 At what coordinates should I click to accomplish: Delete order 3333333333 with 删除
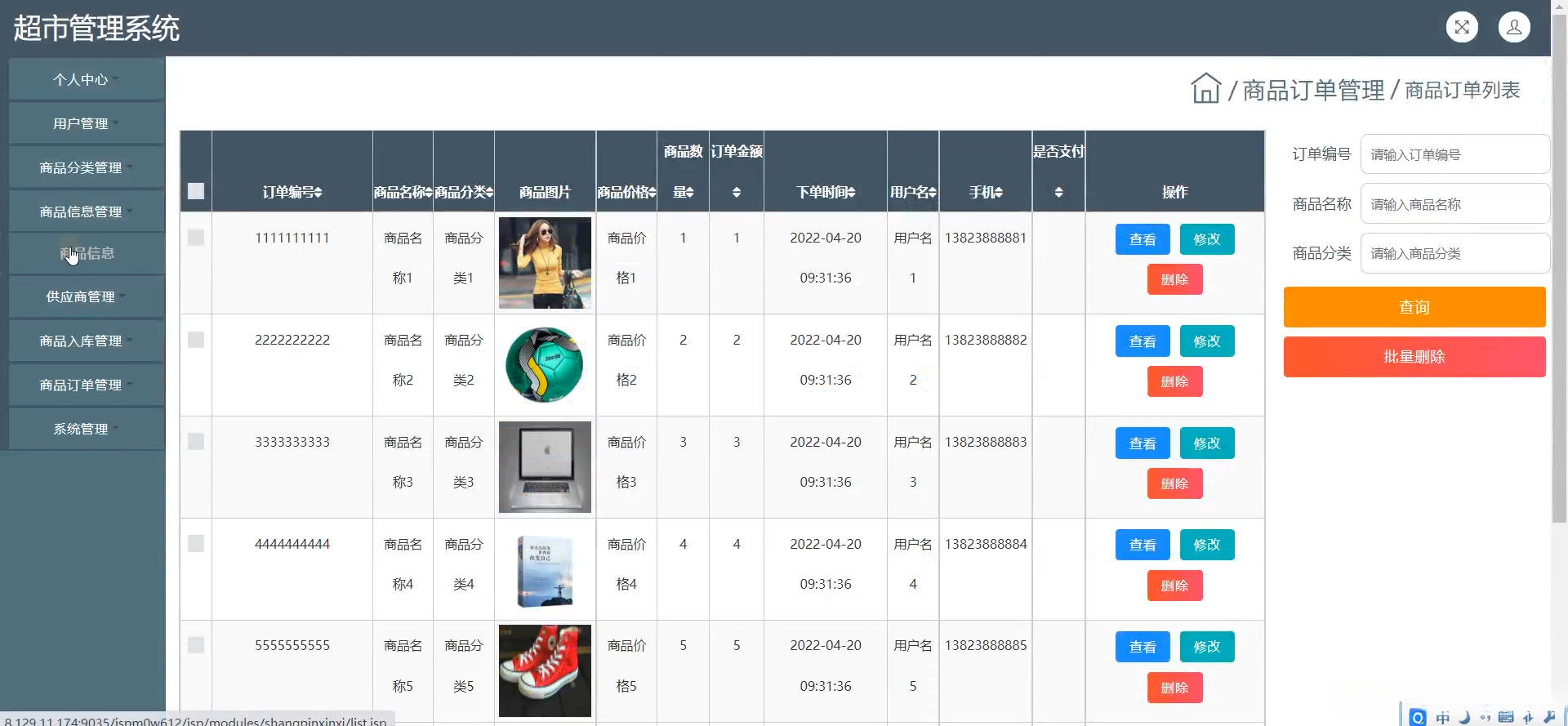click(x=1174, y=483)
